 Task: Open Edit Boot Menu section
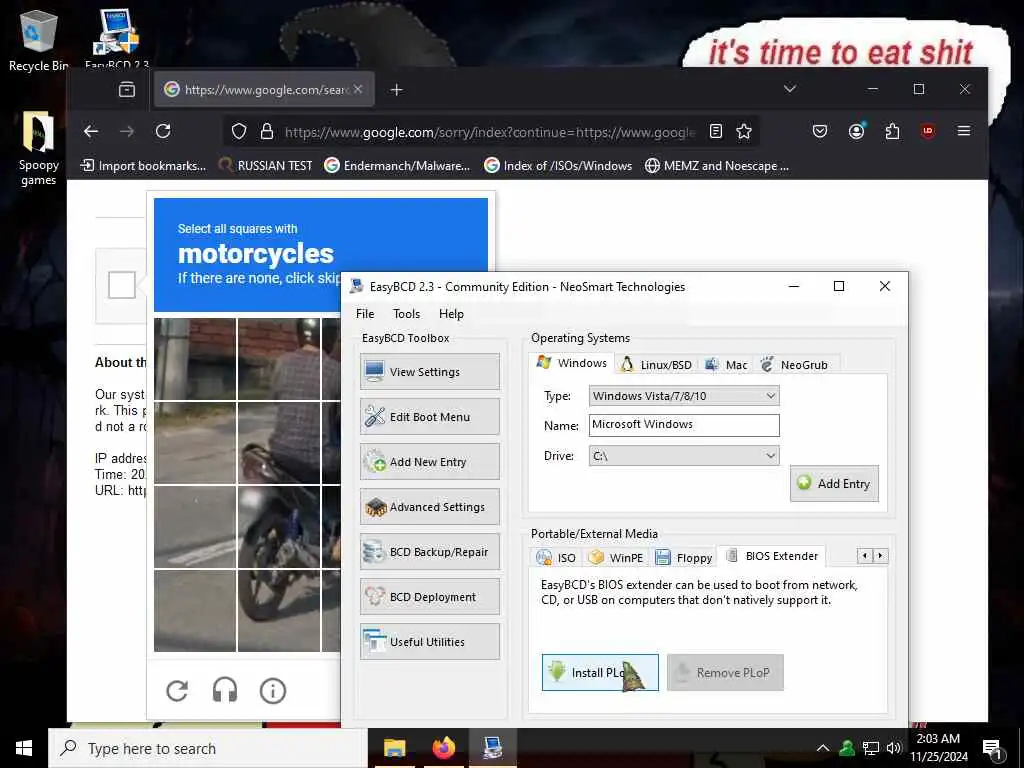click(430, 417)
